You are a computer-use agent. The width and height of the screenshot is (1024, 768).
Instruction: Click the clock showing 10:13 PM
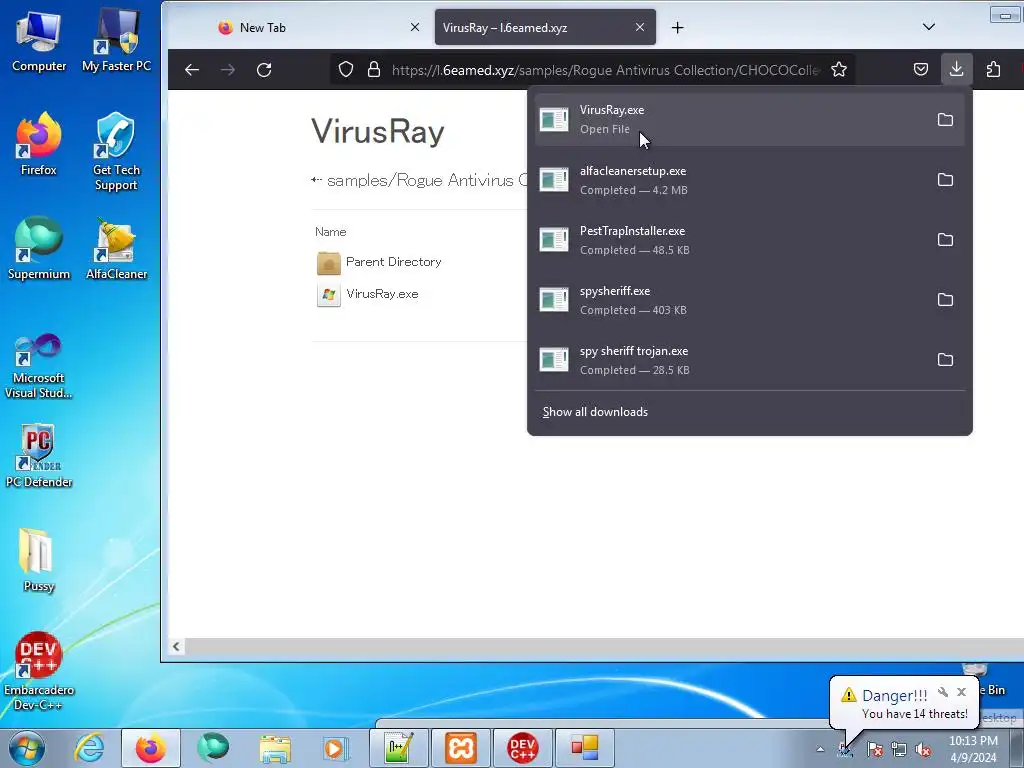(973, 749)
